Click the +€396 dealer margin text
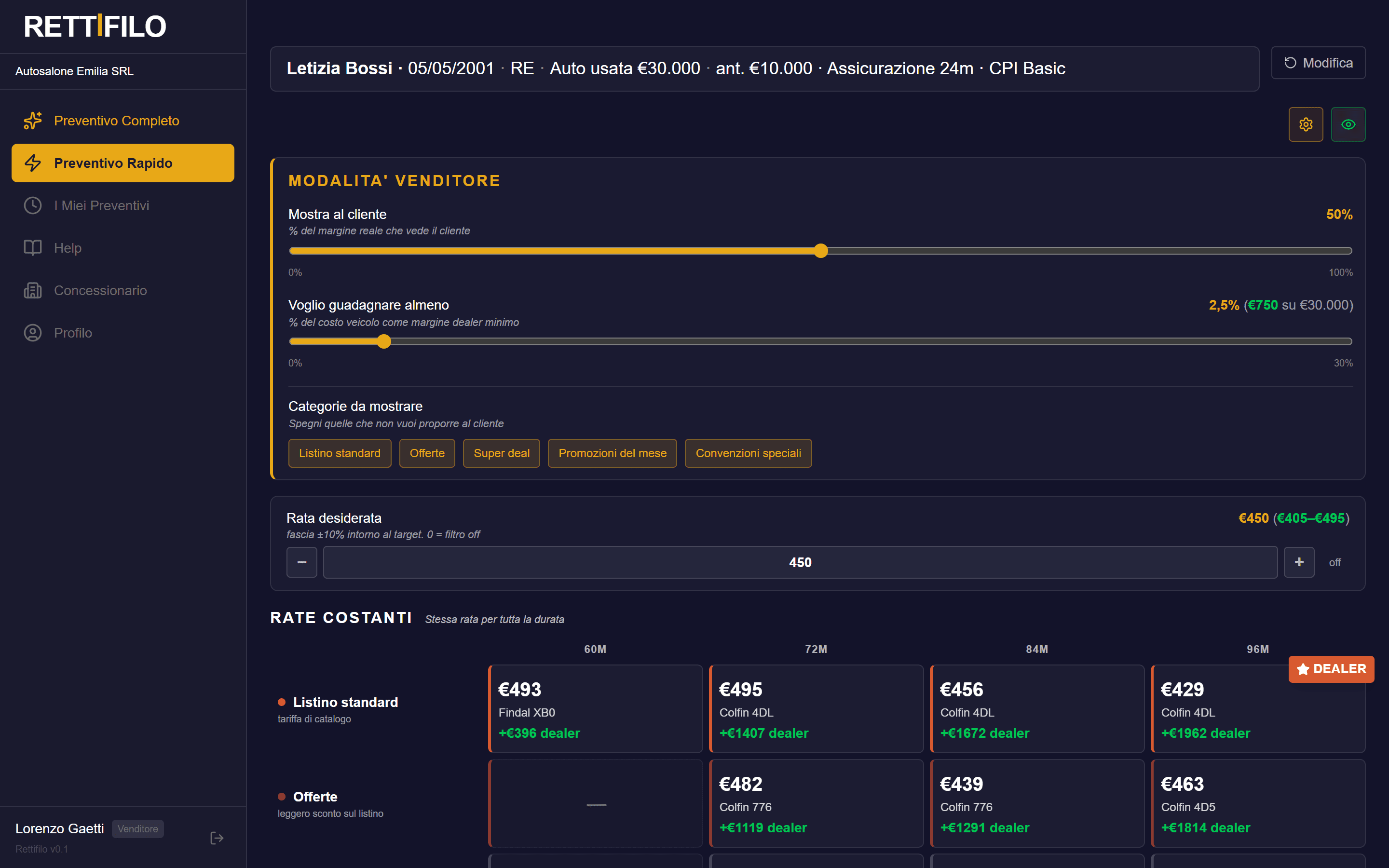 [x=540, y=733]
